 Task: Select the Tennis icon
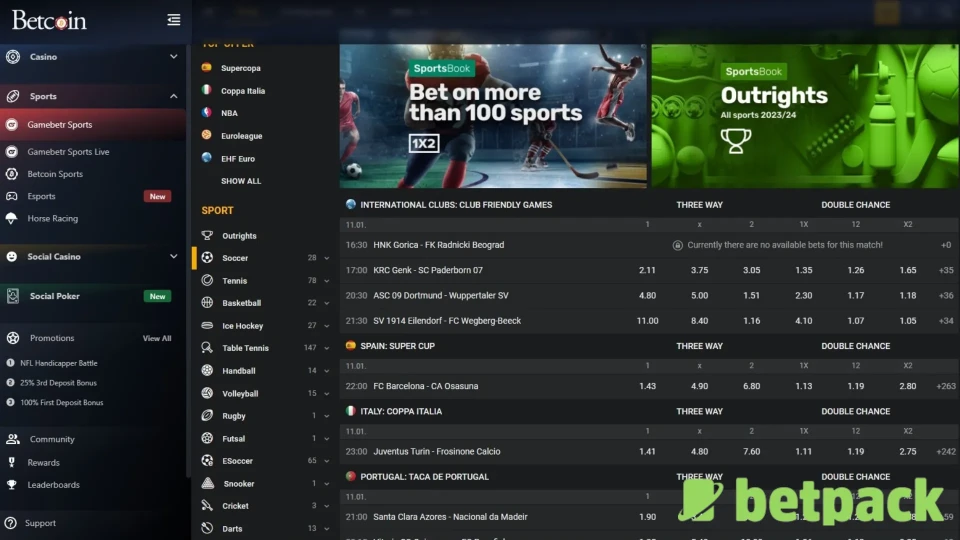(208, 280)
